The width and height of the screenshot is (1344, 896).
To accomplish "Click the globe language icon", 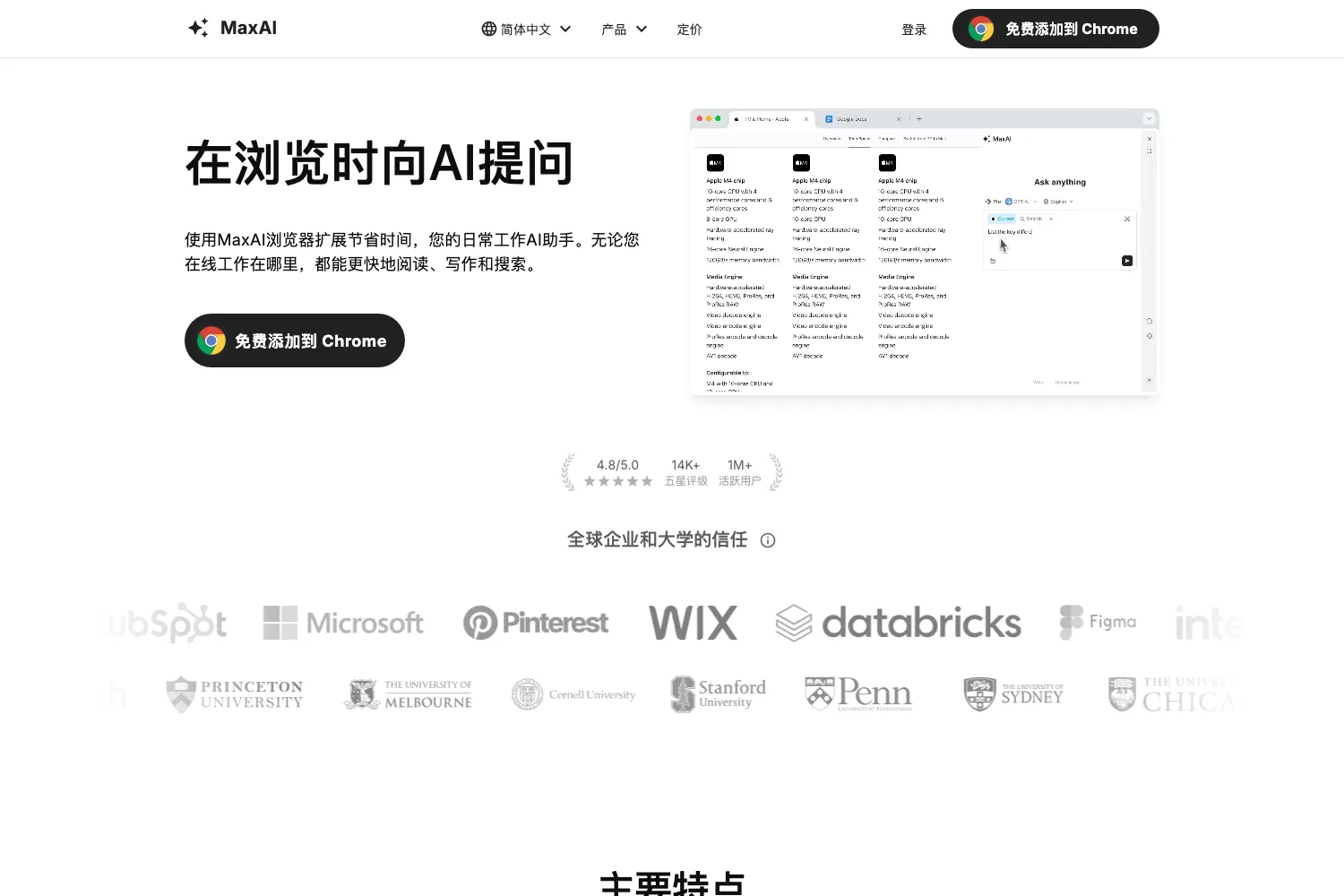I will click(x=489, y=29).
